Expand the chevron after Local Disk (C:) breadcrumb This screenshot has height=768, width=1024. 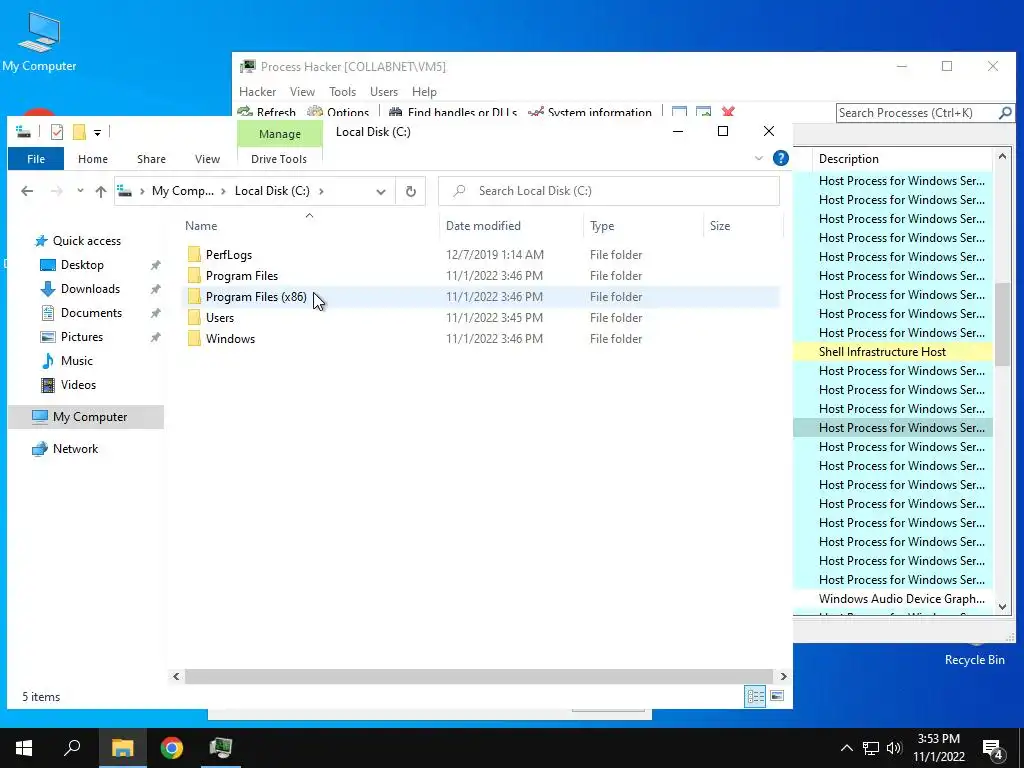321,191
